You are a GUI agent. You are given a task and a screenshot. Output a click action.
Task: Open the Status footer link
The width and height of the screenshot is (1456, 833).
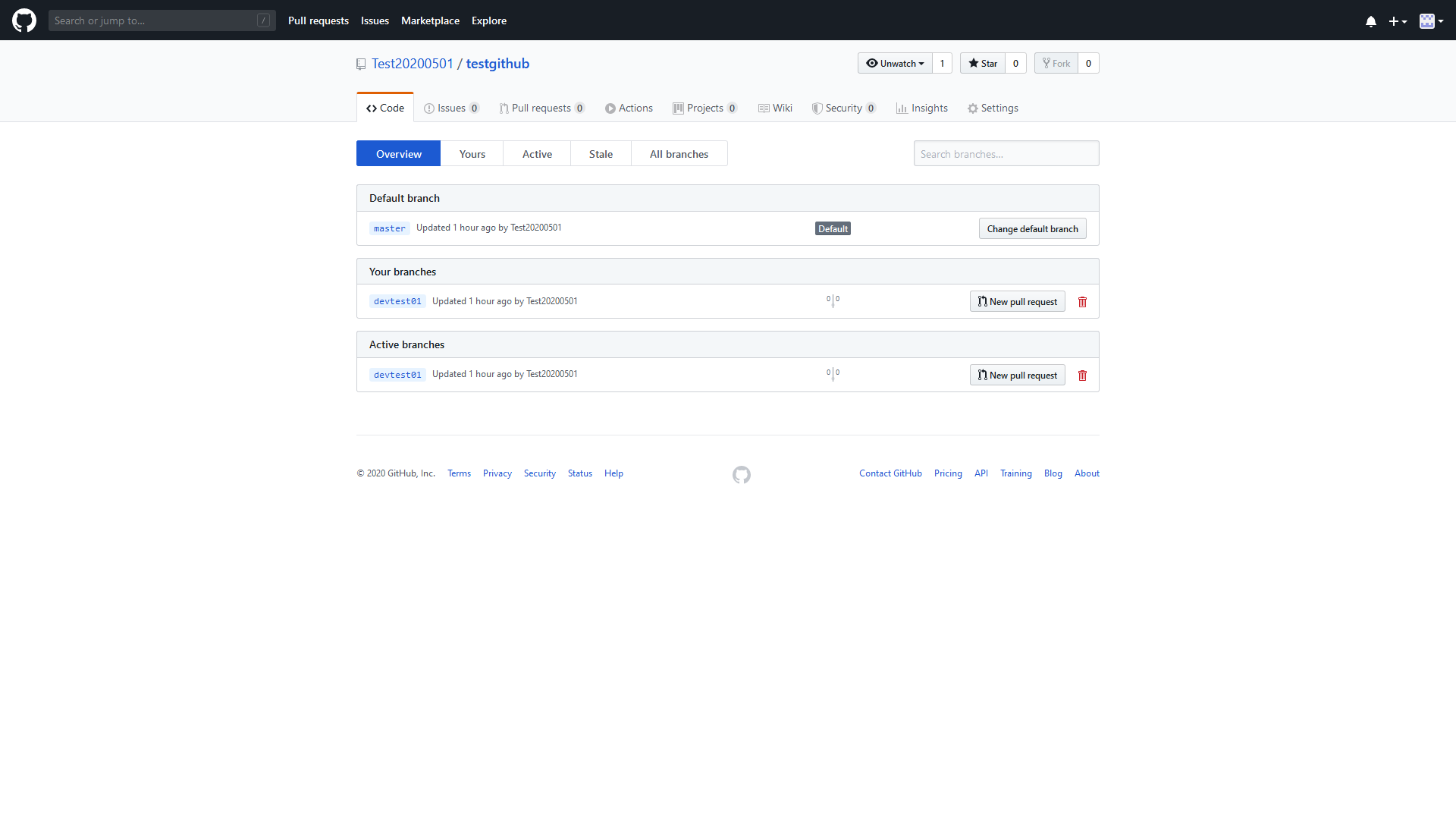pos(580,473)
